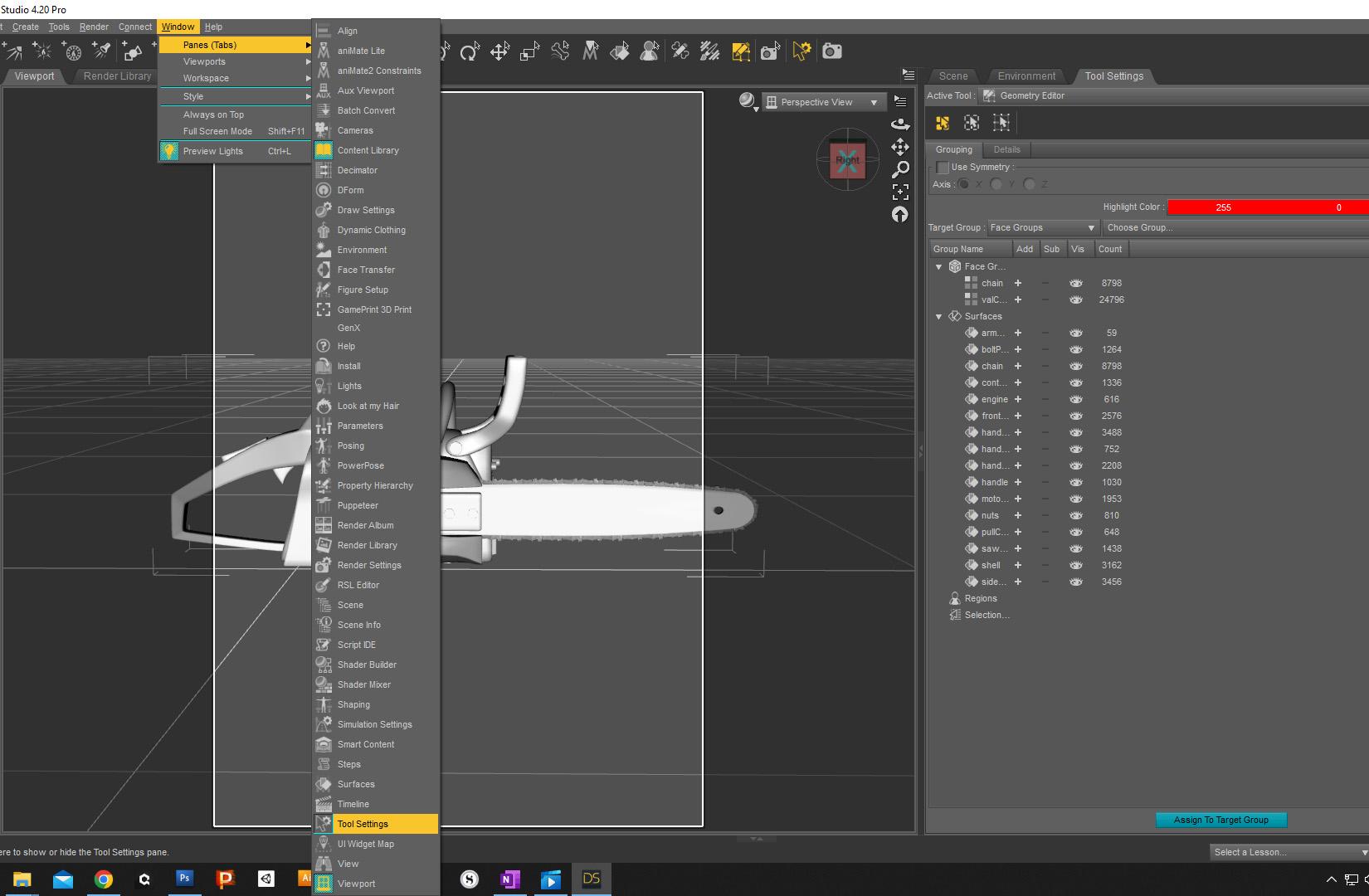The width and height of the screenshot is (1369, 896).
Task: Open Google Chrome from the taskbar
Action: tap(104, 879)
